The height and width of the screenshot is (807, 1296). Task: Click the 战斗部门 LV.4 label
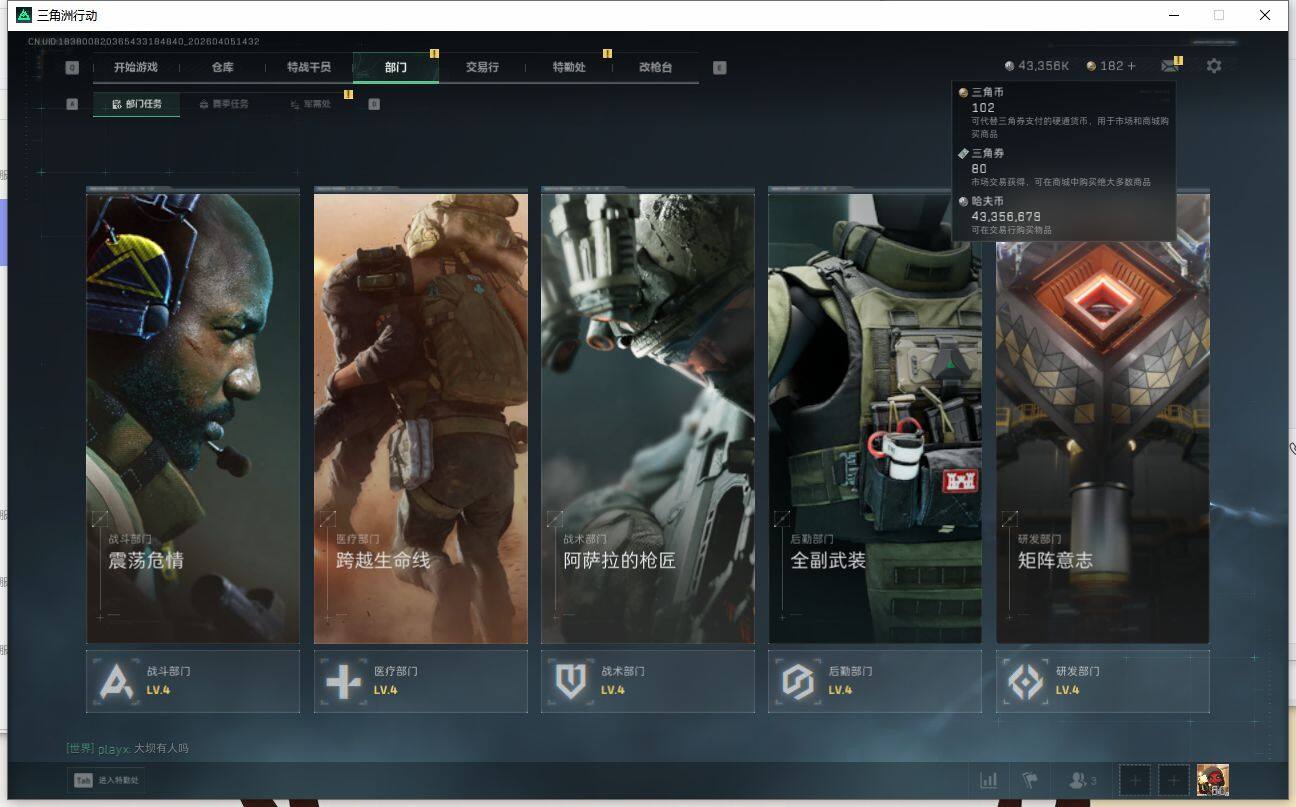click(x=168, y=681)
